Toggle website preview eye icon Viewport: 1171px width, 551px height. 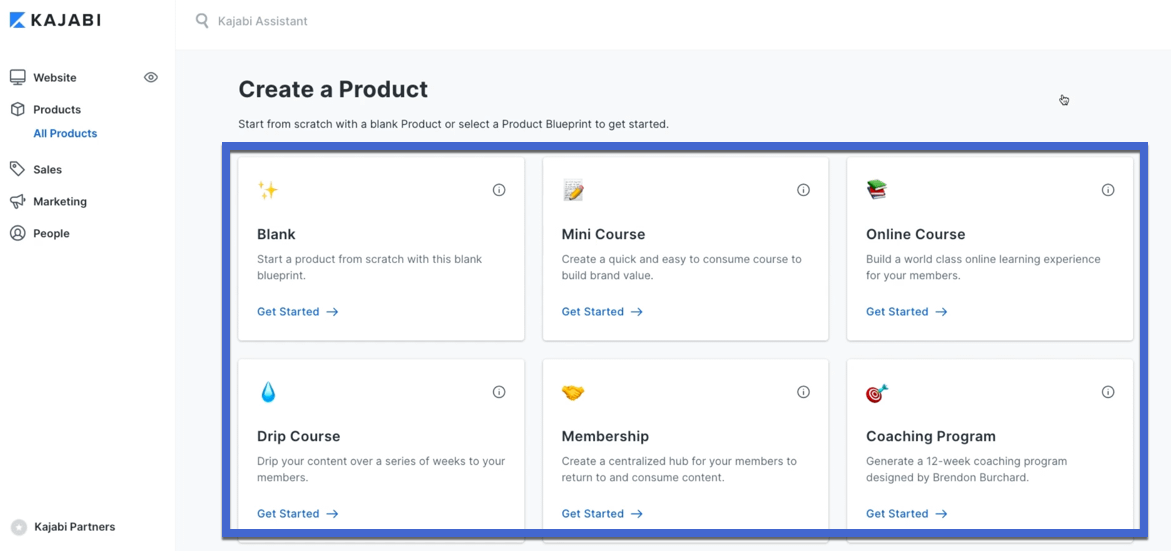(x=151, y=77)
